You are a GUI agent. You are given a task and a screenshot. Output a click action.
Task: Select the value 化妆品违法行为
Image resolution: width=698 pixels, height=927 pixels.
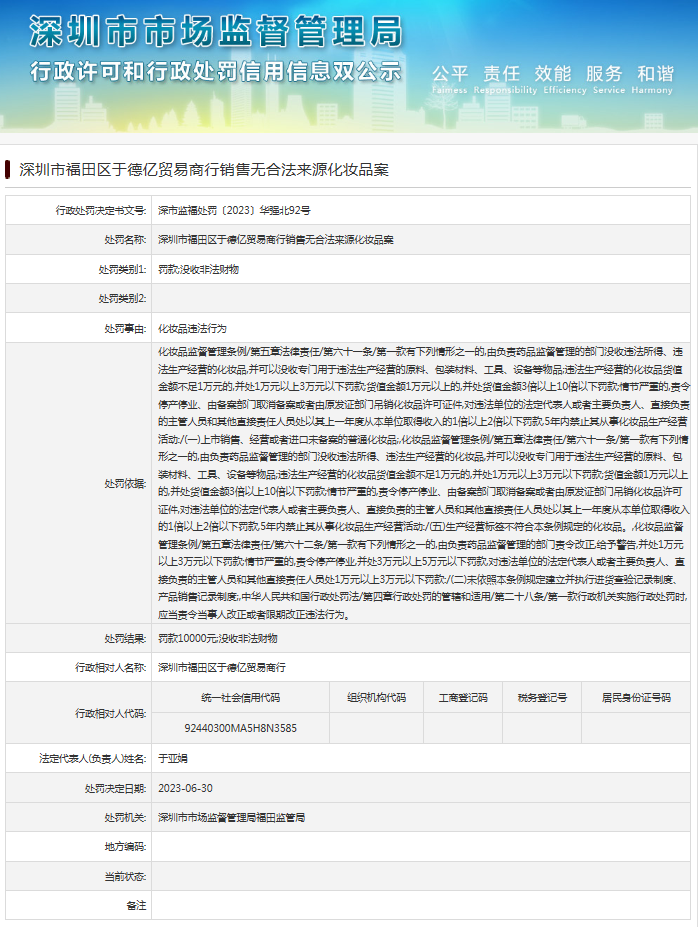point(192,329)
